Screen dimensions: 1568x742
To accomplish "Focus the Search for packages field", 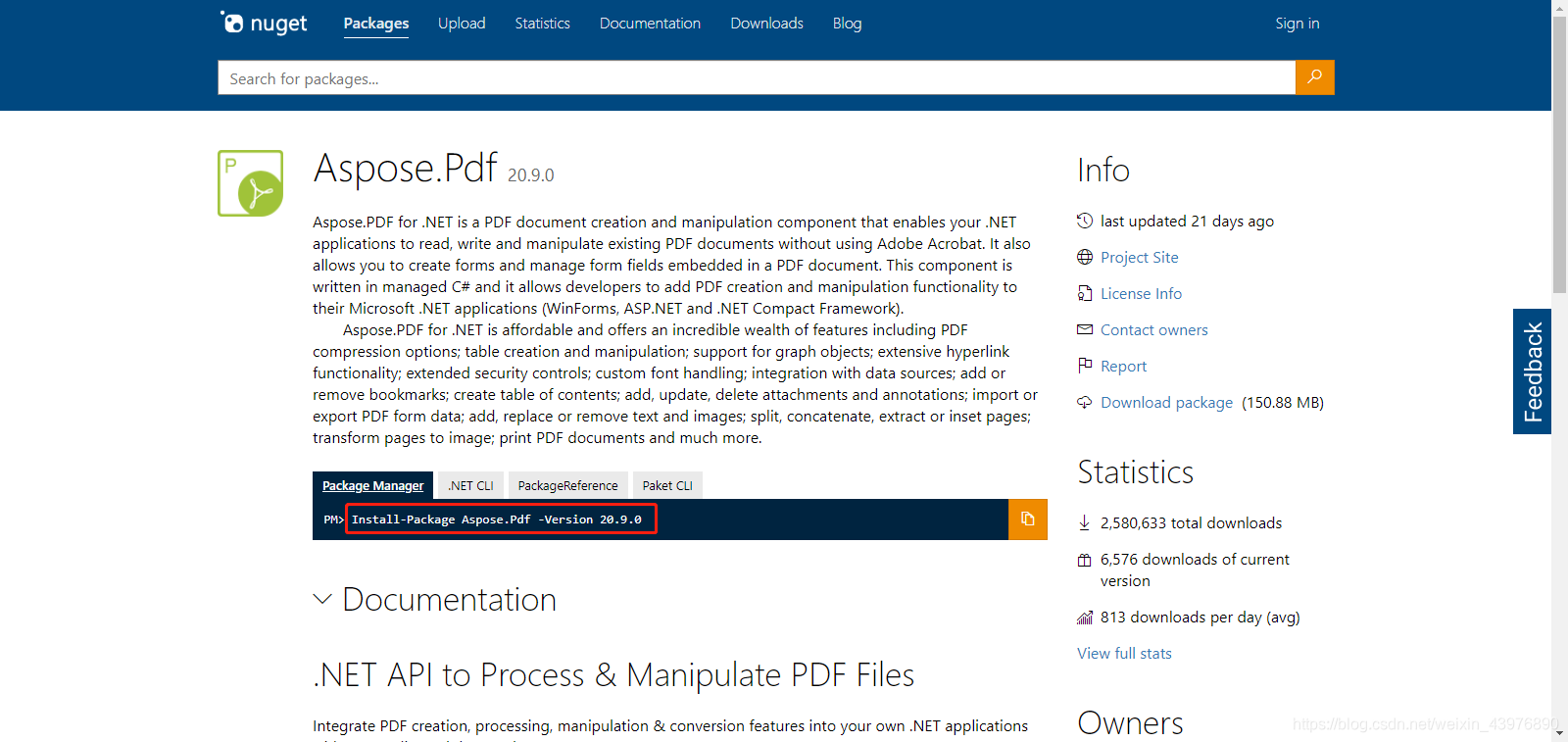I will tap(757, 77).
